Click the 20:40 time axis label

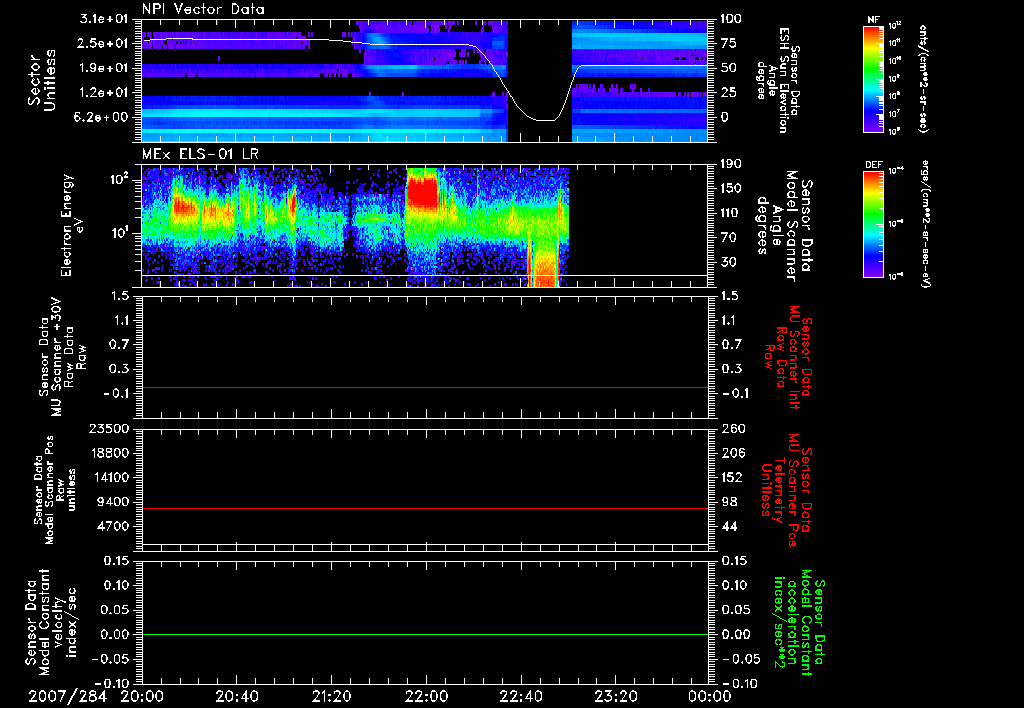236,696
